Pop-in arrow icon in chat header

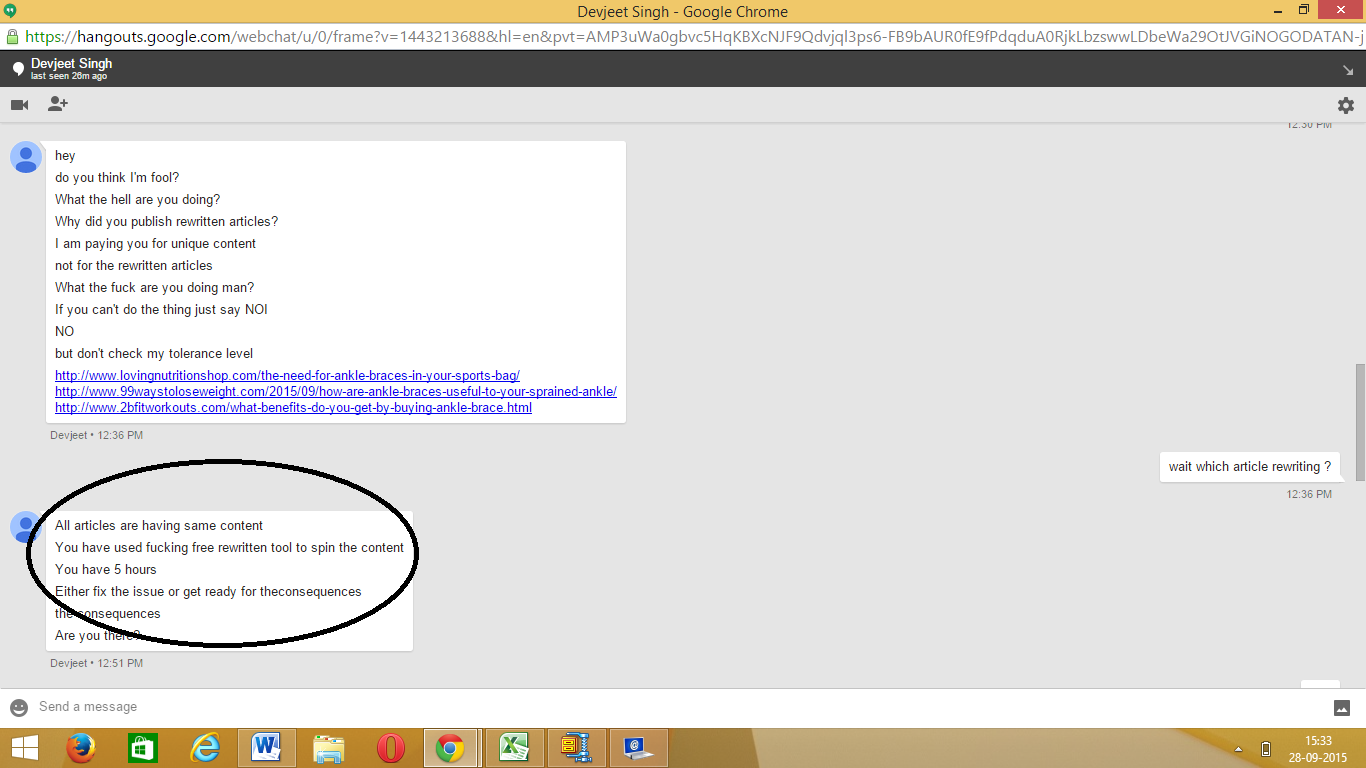click(x=1347, y=70)
